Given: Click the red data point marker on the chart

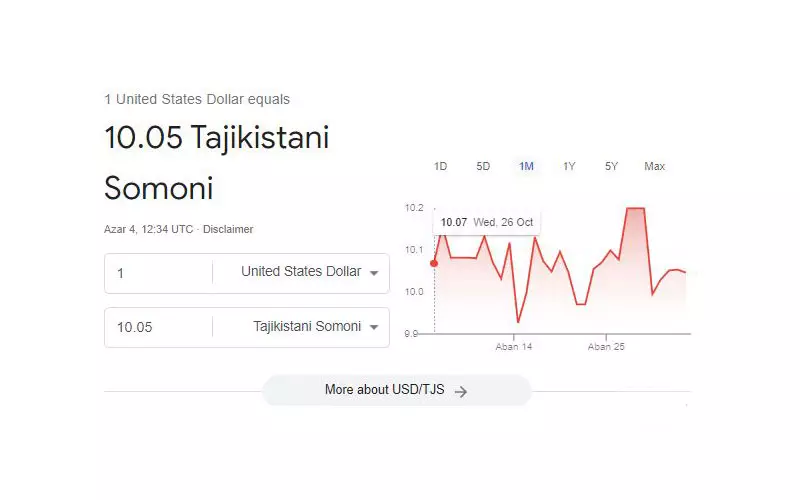Looking at the screenshot, I should point(434,264).
